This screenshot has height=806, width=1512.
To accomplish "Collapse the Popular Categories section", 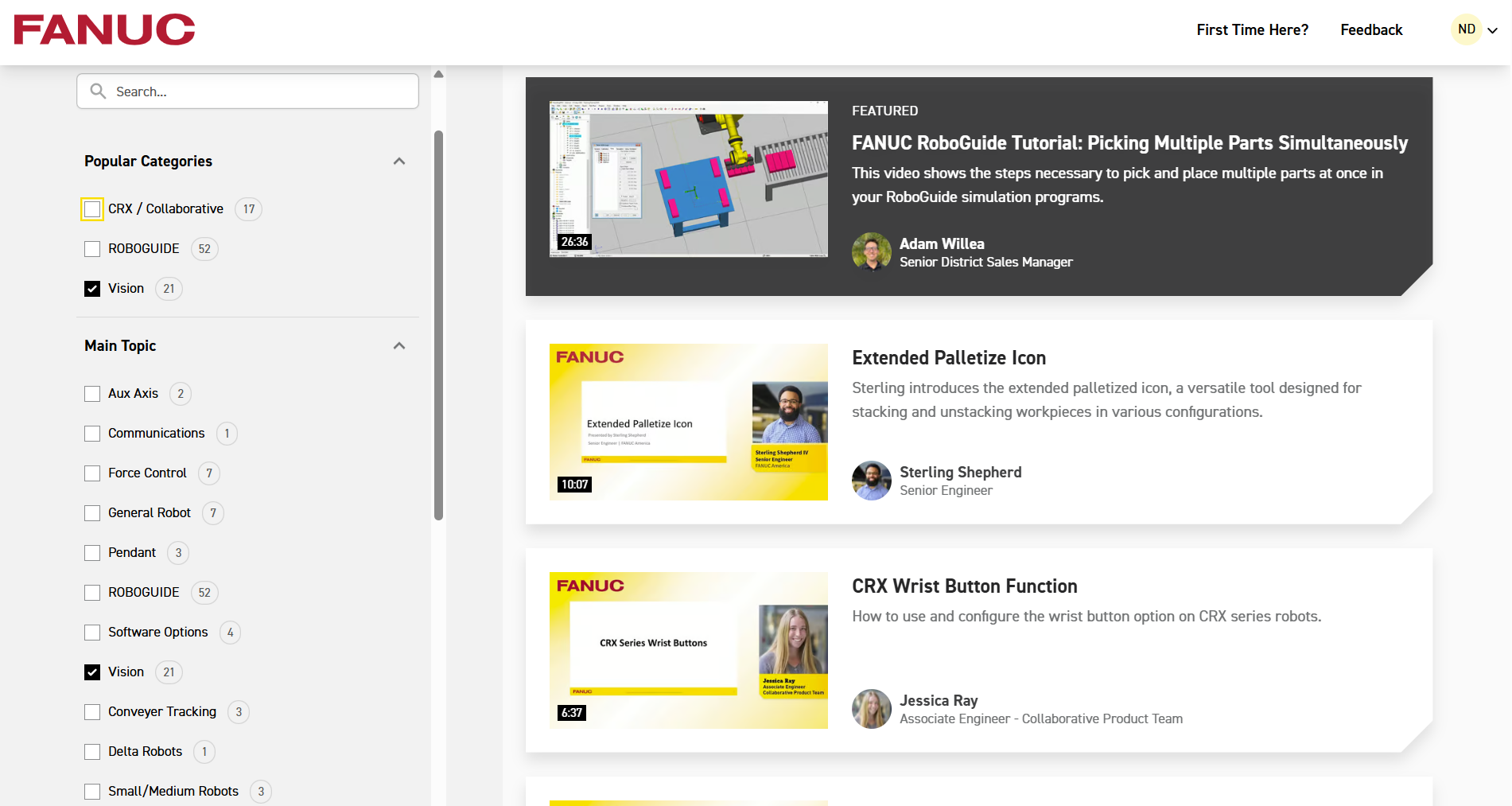I will click(x=399, y=162).
